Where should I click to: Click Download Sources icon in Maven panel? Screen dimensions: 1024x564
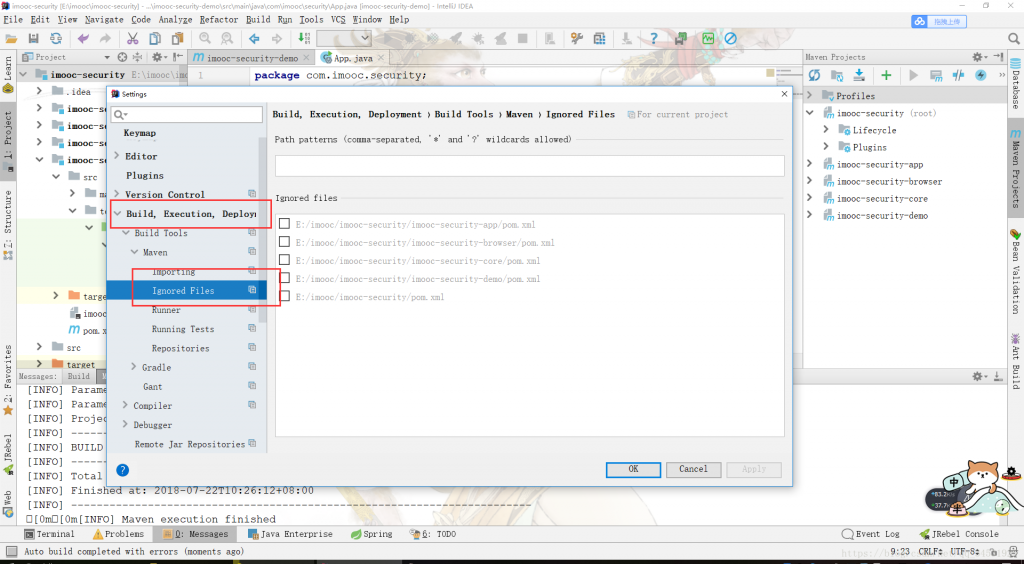(x=859, y=75)
